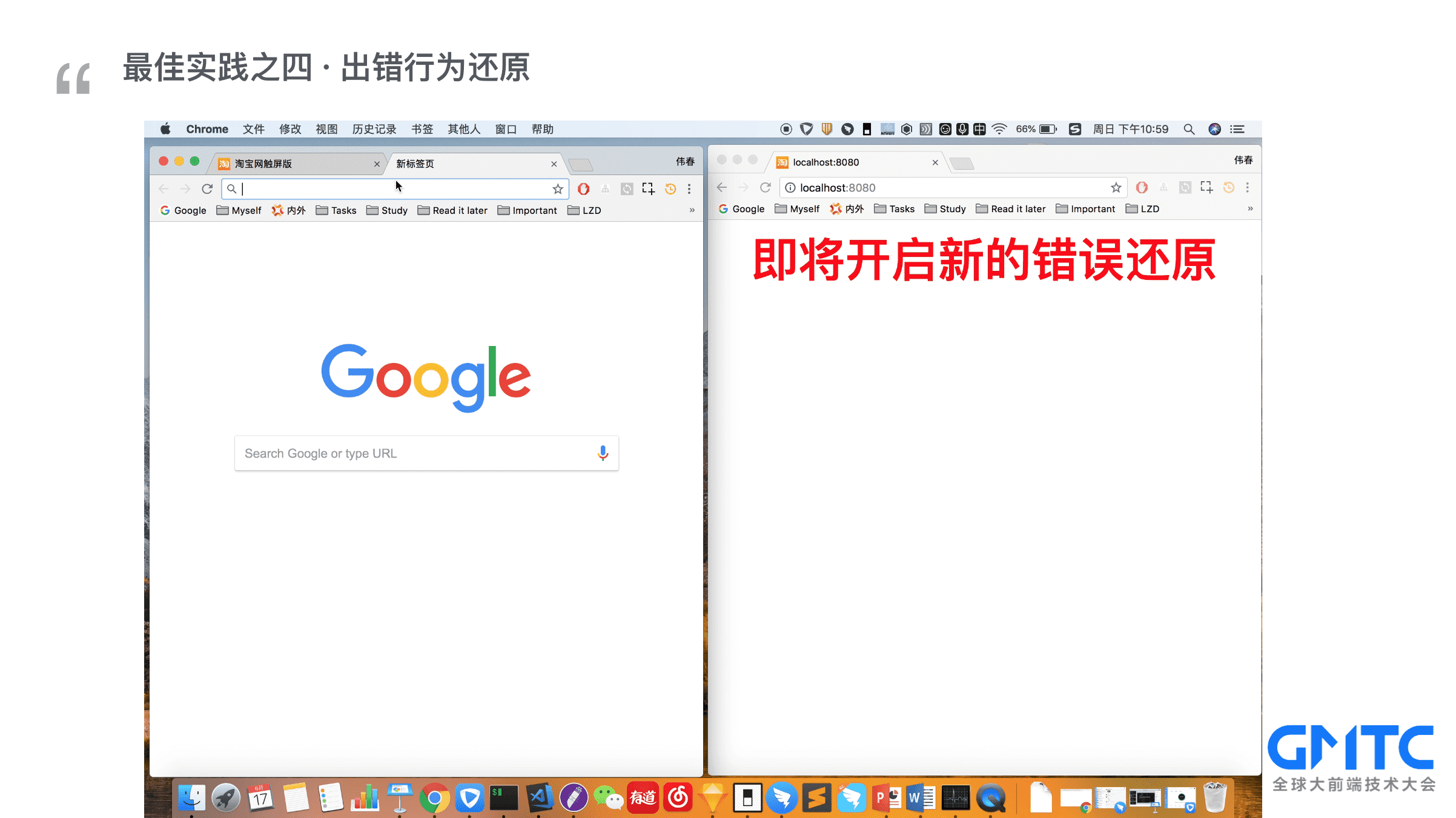Reload the localhost:8080 page in the right window
This screenshot has width=1456, height=818.
coord(766,188)
